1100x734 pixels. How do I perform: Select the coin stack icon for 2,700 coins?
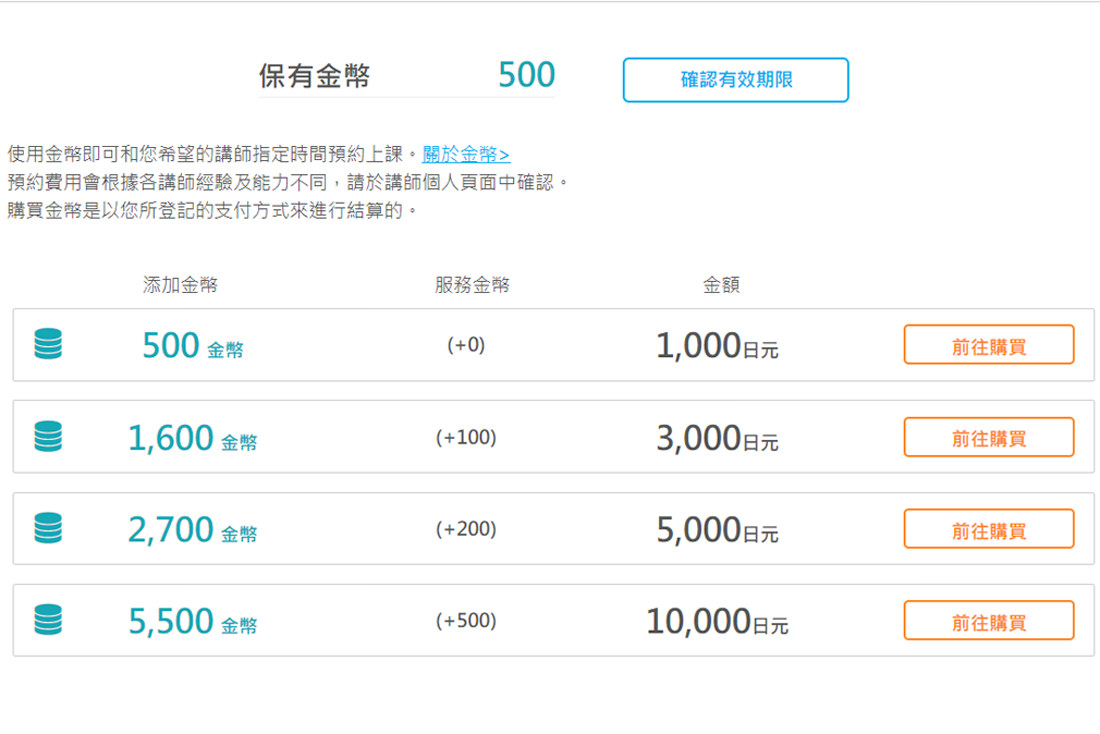click(47, 528)
